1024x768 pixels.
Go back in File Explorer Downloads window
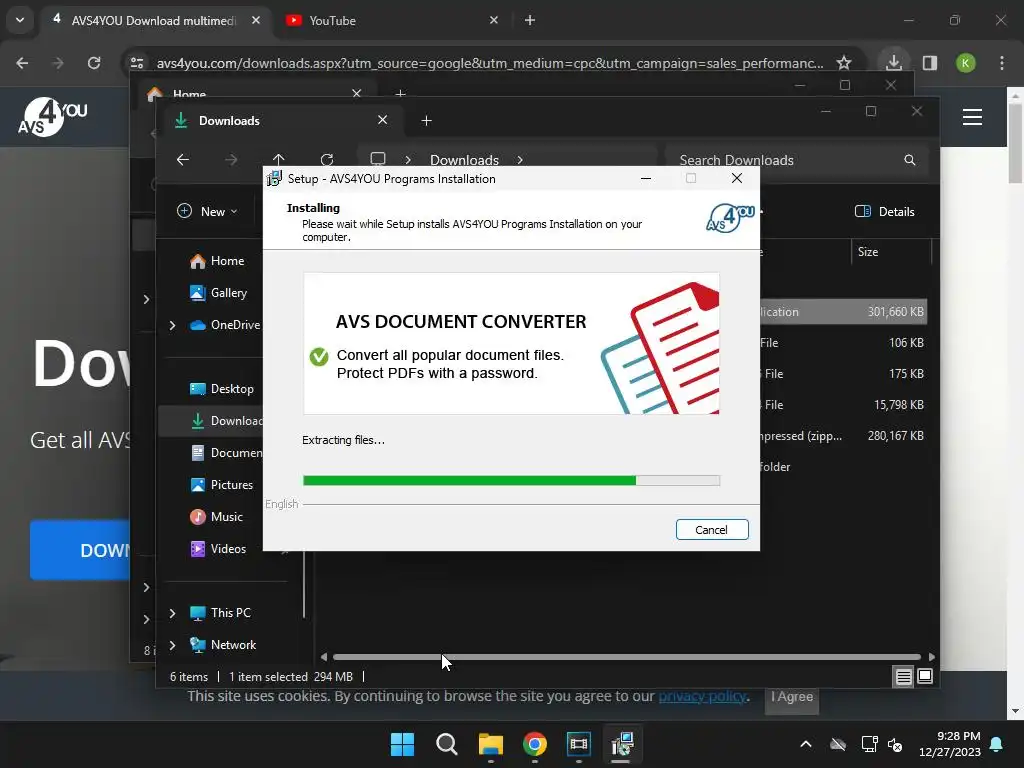(x=183, y=160)
